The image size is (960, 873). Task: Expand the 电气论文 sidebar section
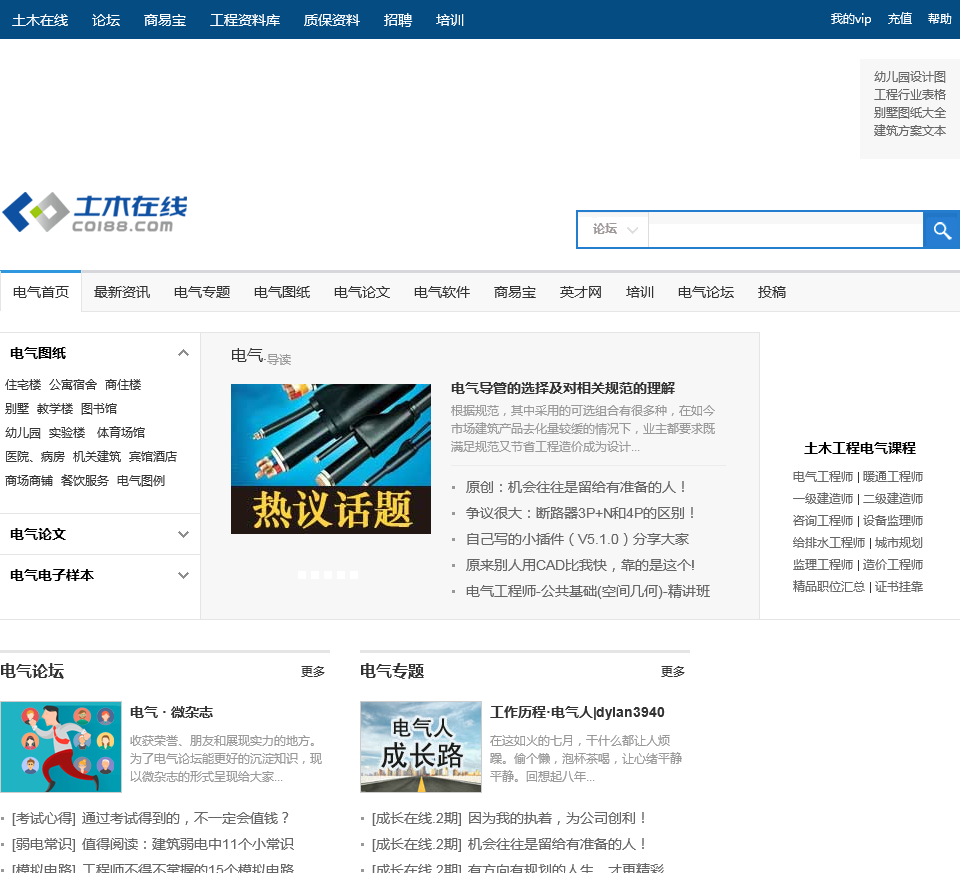click(x=183, y=534)
